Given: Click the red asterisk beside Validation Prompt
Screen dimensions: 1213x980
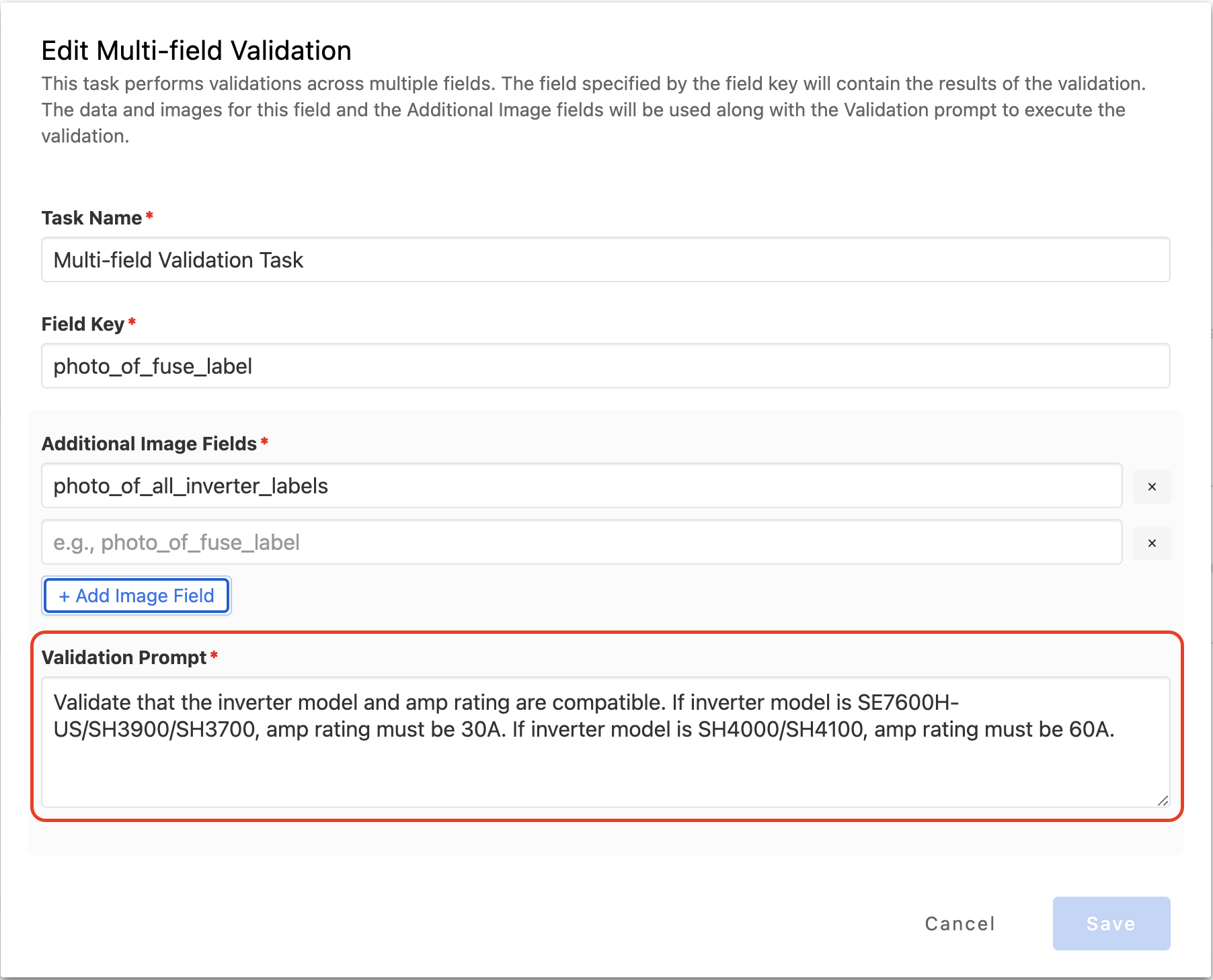Looking at the screenshot, I should tap(214, 655).
